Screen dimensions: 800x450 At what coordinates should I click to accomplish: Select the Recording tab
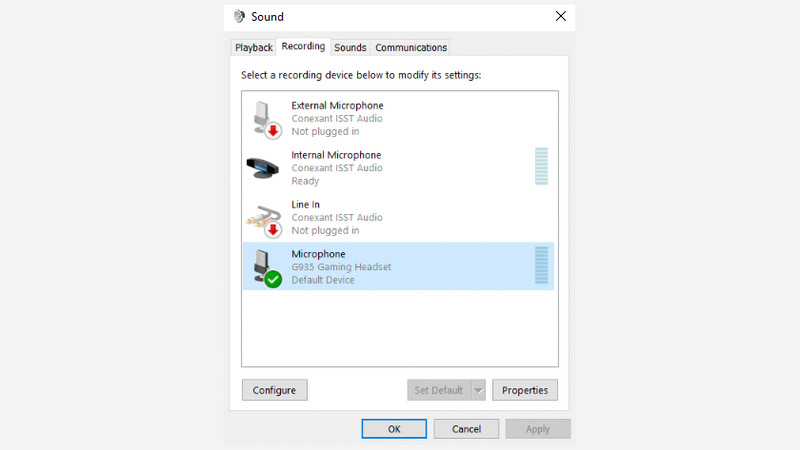pyautogui.click(x=303, y=47)
